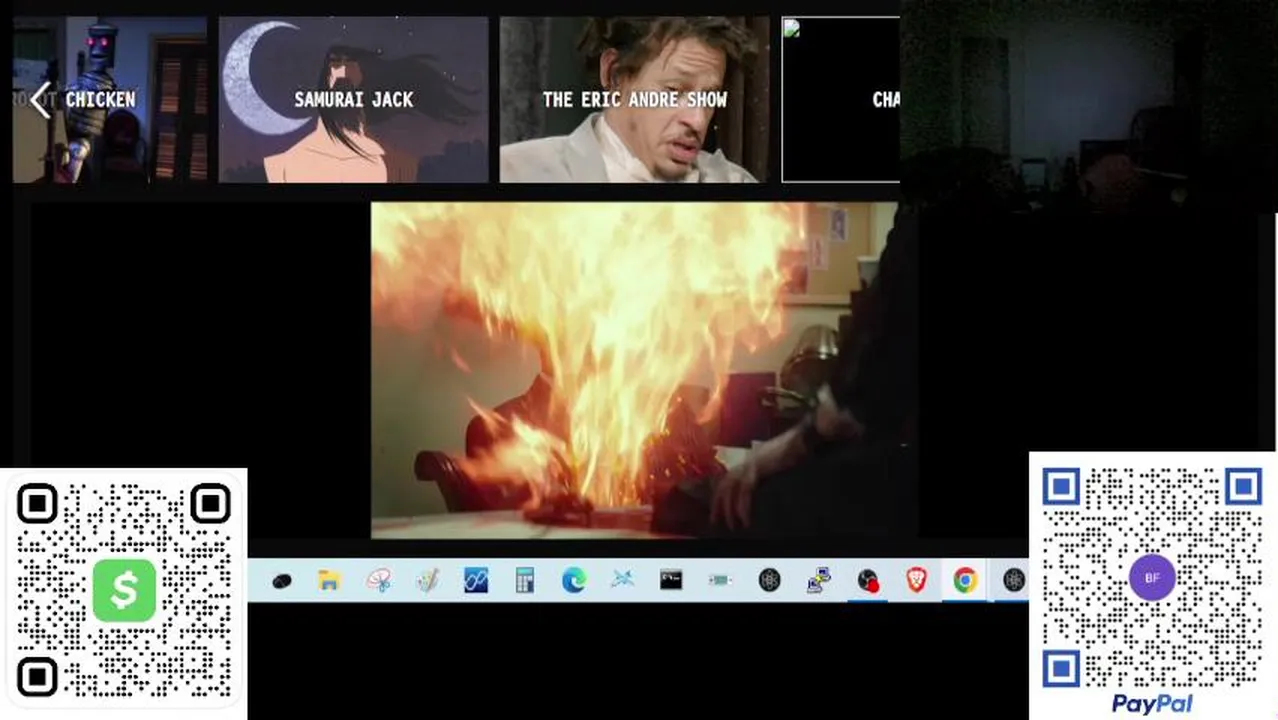Open the Robot Chicken show tile
The image size is (1278, 720).
coord(110,100)
